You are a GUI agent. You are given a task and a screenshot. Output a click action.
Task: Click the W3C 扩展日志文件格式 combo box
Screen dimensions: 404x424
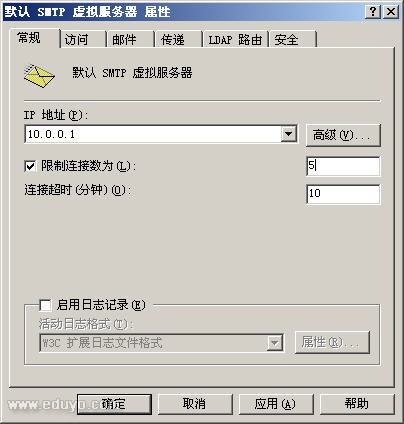162,343
